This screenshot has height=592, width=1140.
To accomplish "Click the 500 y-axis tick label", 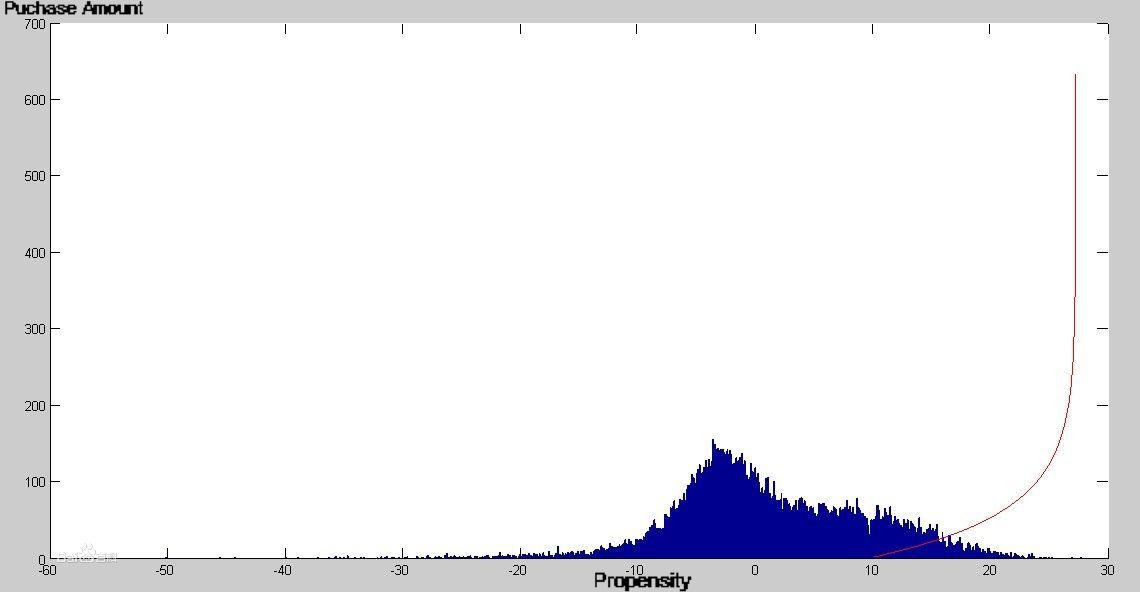I will click(x=34, y=176).
